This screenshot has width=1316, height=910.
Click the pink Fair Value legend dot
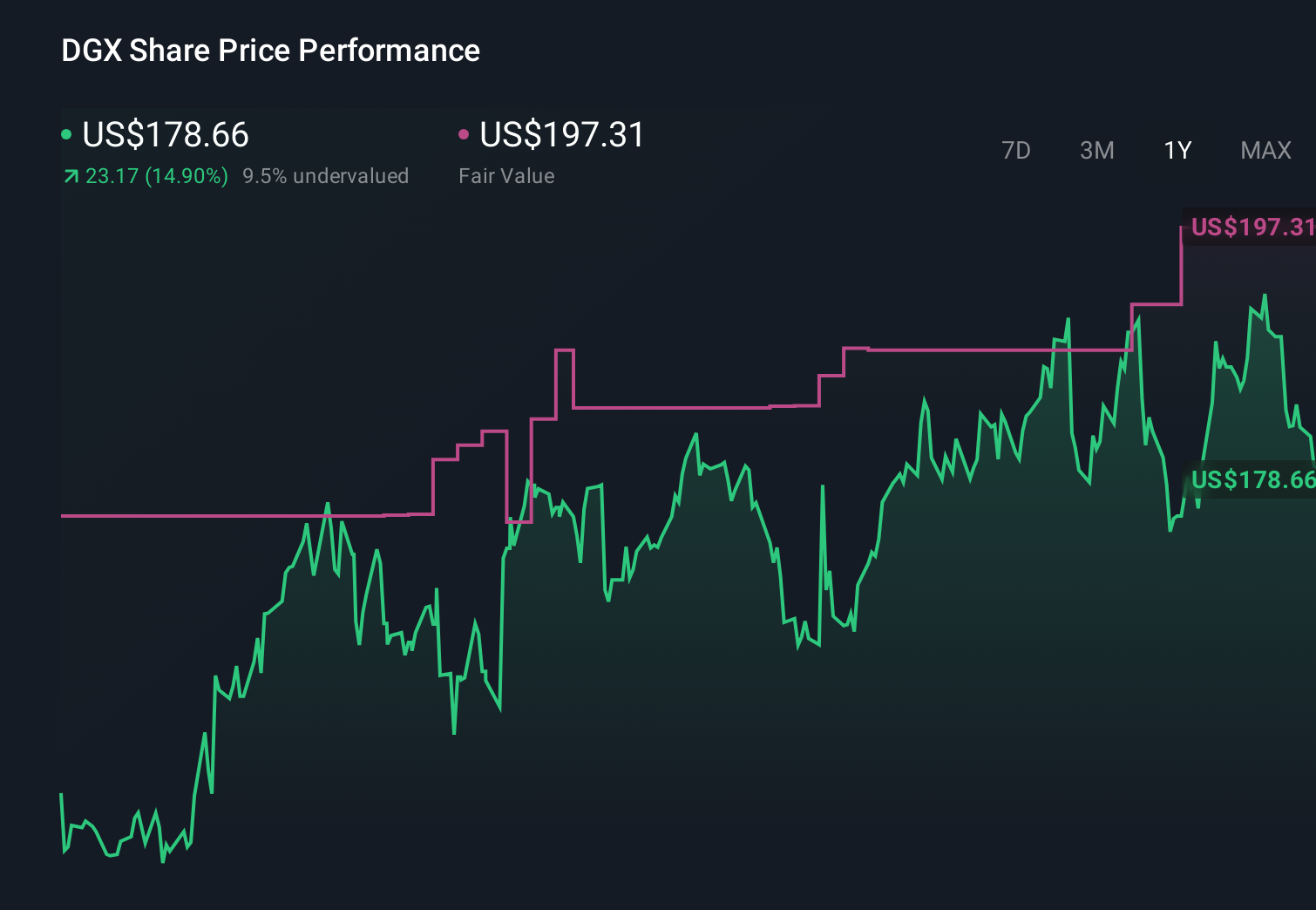coord(465,134)
